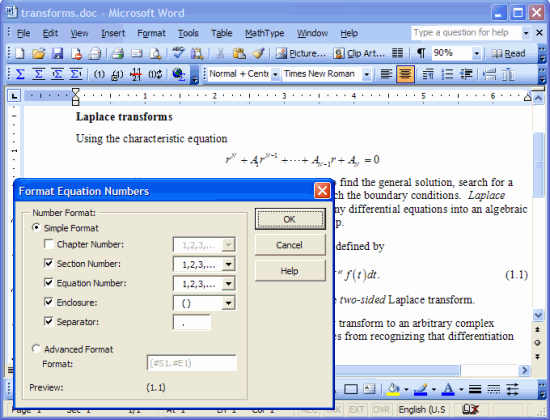Switch to Read layout

click(508, 54)
